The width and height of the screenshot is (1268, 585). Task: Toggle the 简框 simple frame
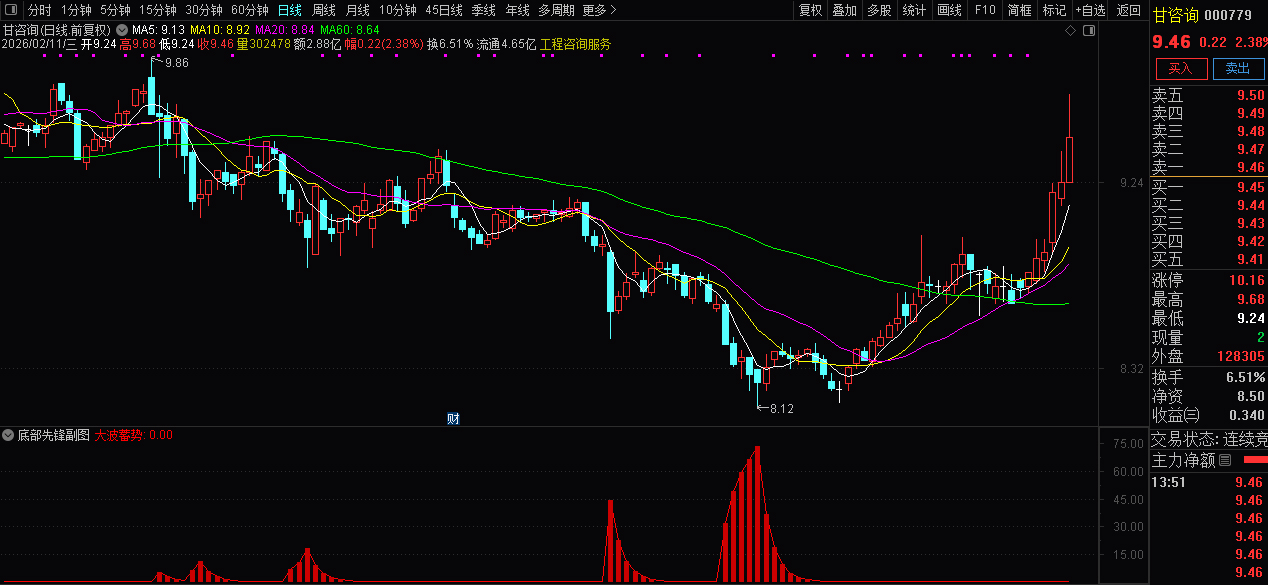[x=1019, y=10]
